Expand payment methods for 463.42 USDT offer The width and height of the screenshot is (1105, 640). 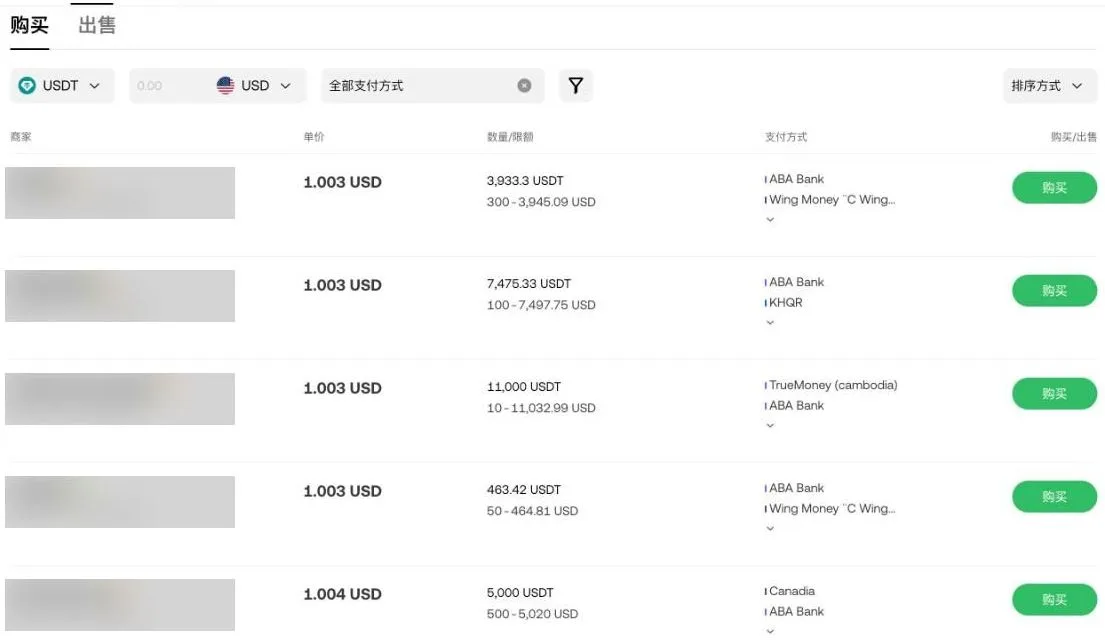[770, 528]
